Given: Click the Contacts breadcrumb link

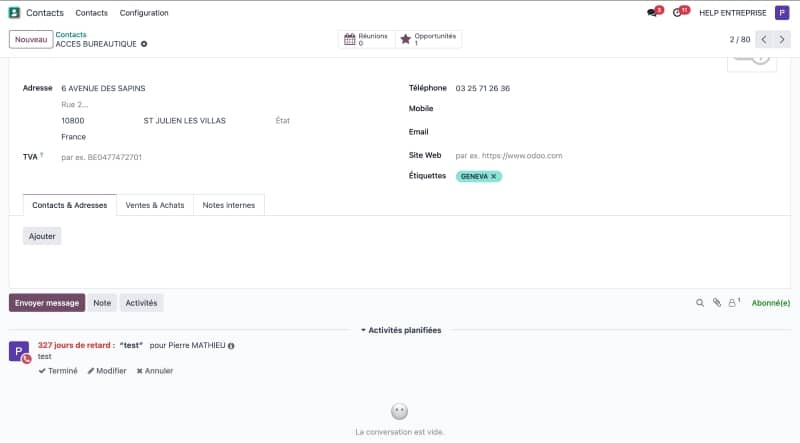Looking at the screenshot, I should point(71,35).
